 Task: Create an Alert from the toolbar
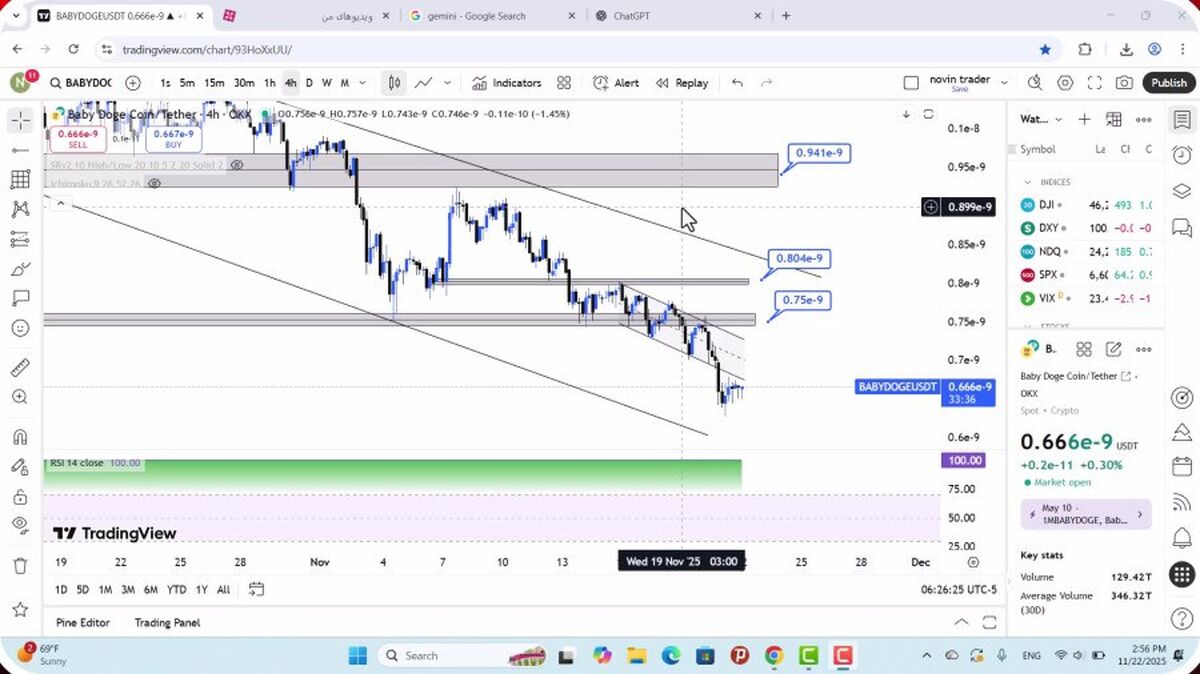(x=616, y=83)
